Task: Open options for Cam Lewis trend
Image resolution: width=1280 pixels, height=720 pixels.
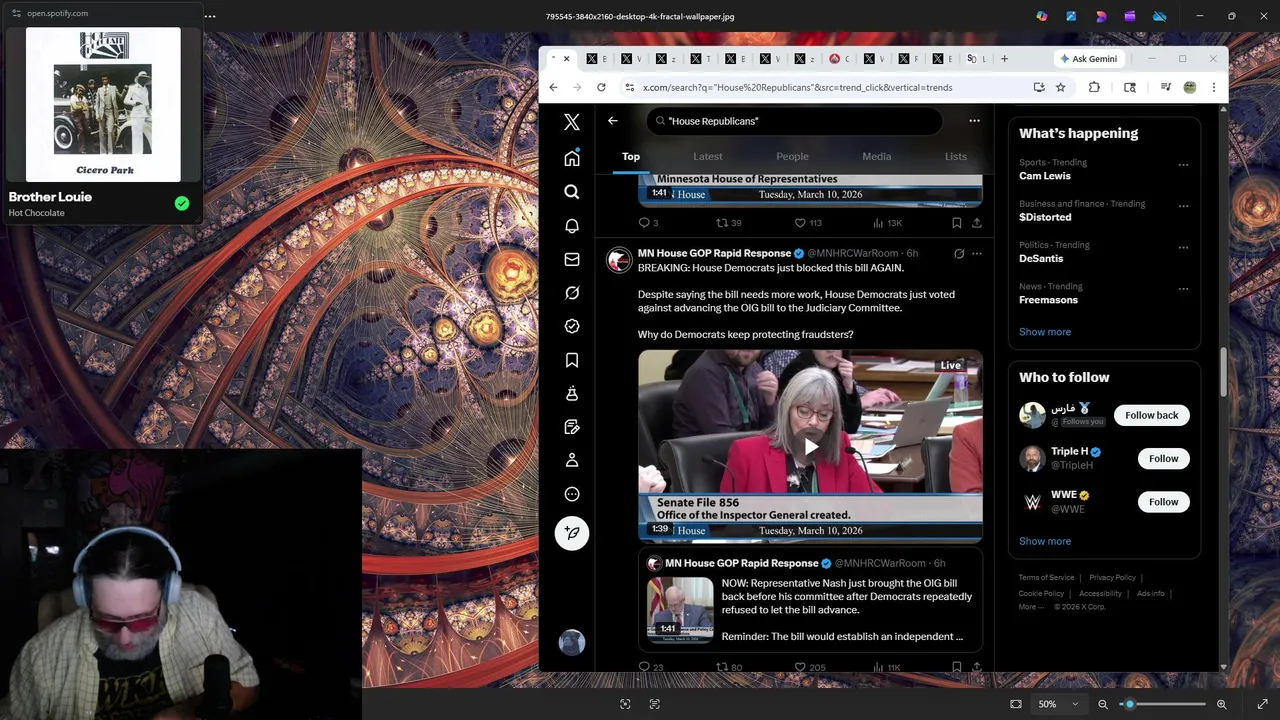Action: point(1183,165)
